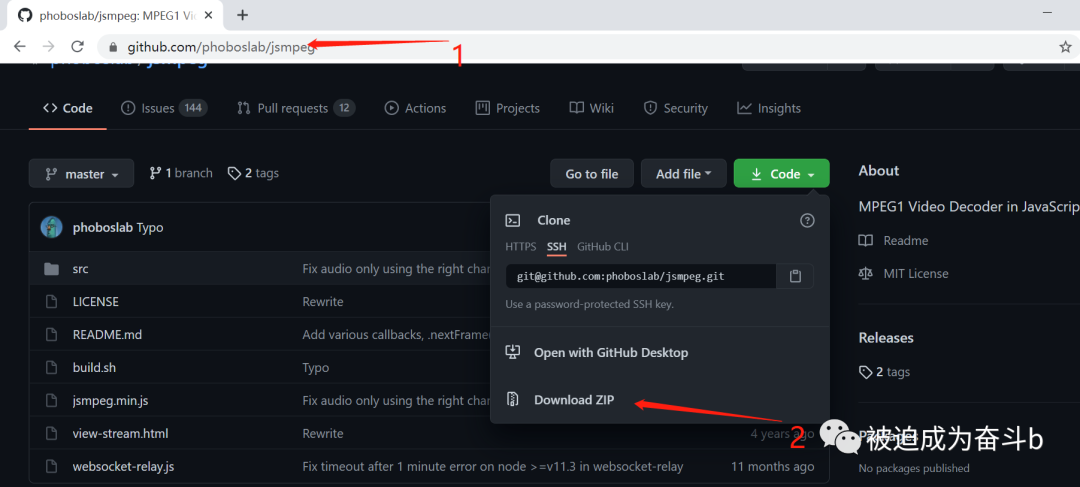
Task: Open the build.sh file
Action: 94,368
